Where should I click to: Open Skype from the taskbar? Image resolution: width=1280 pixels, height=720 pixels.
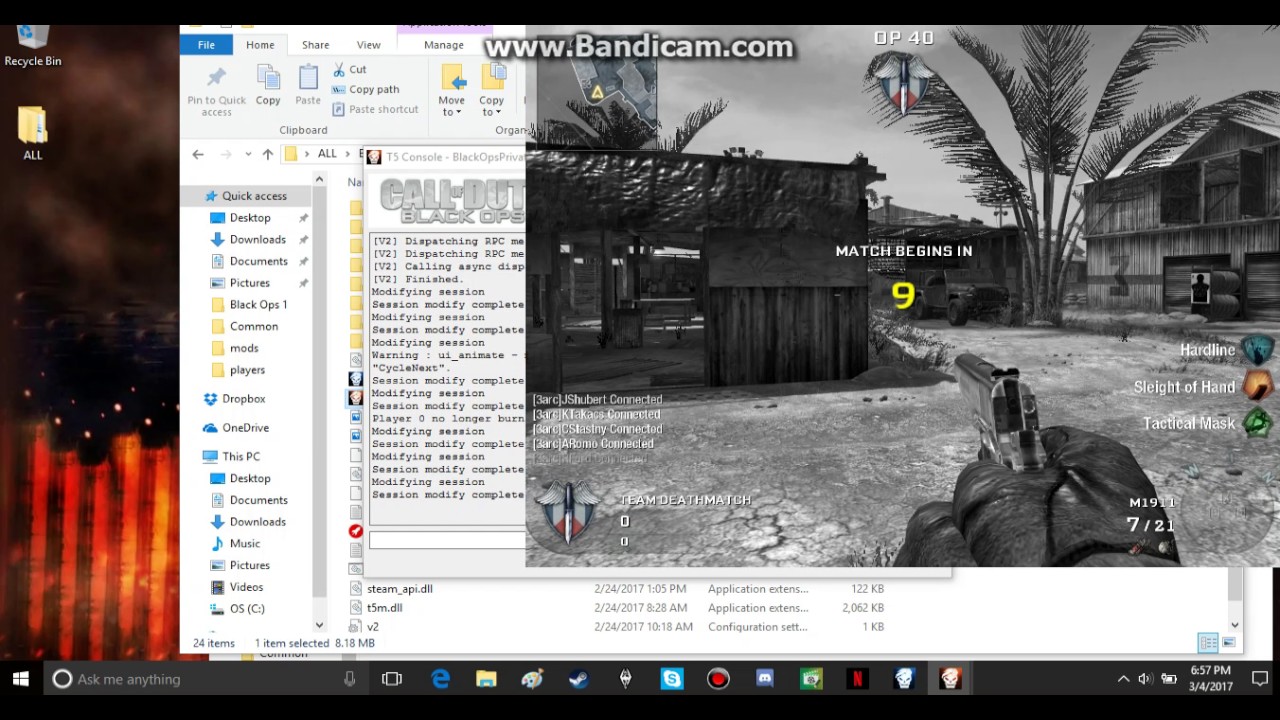[x=672, y=679]
